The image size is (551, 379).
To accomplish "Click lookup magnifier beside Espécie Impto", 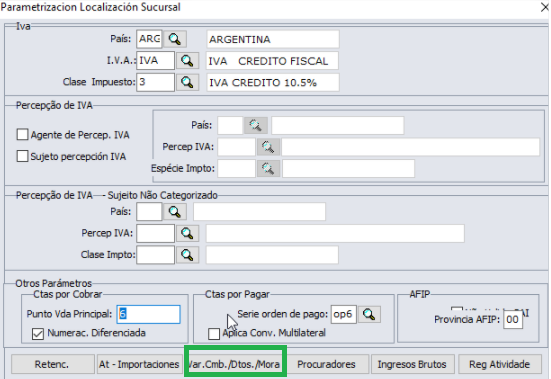I will [268, 169].
